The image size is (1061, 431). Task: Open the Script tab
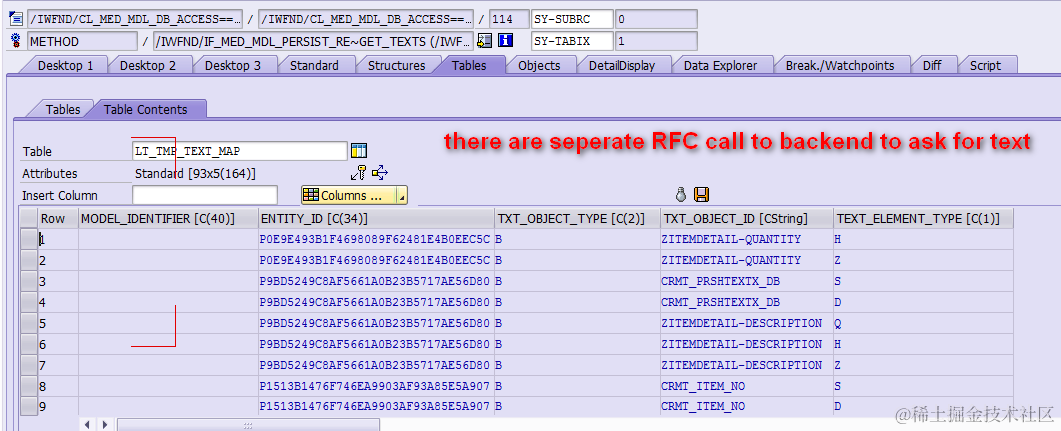tap(985, 65)
